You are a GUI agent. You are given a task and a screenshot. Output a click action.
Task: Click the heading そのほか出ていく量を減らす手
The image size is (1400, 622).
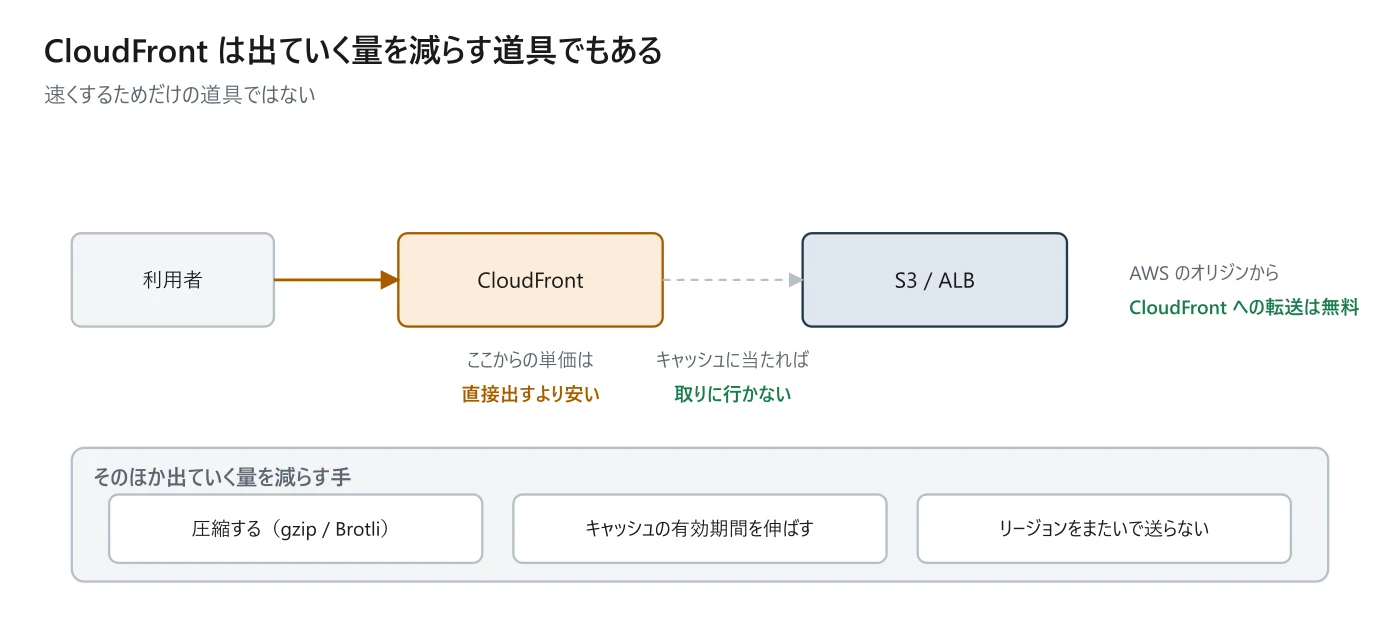tap(222, 477)
